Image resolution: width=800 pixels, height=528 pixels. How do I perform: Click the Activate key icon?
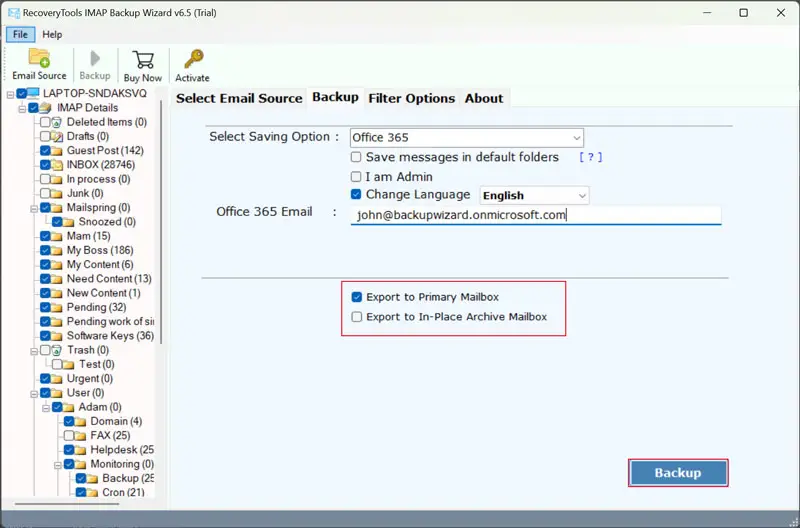(x=192, y=58)
